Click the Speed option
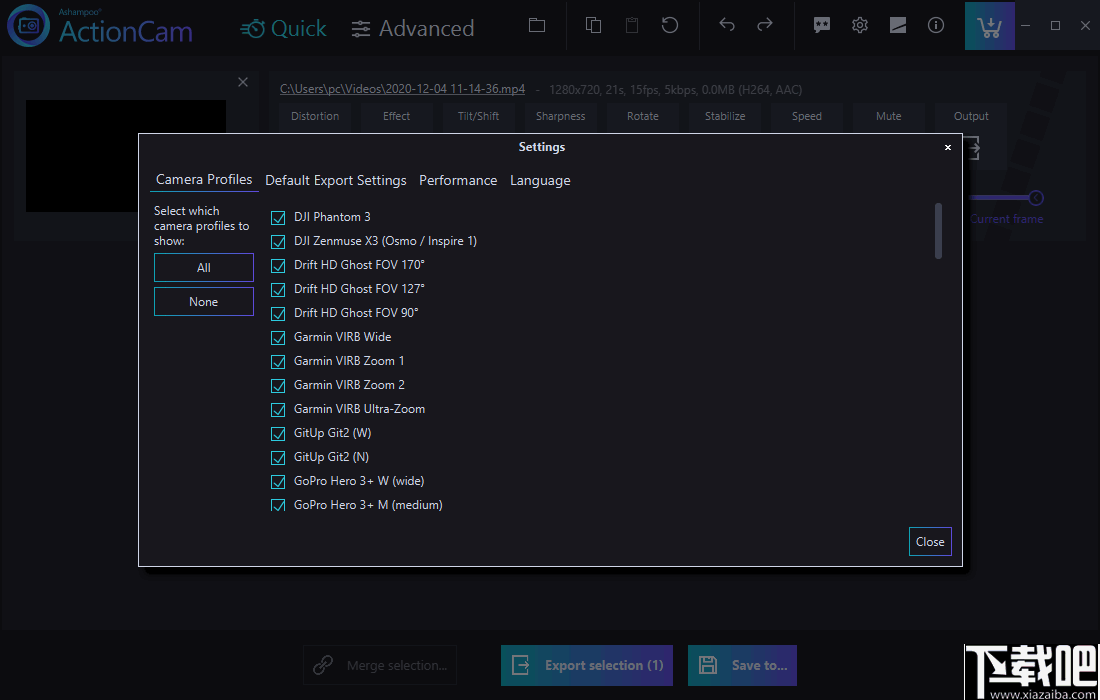 point(807,116)
